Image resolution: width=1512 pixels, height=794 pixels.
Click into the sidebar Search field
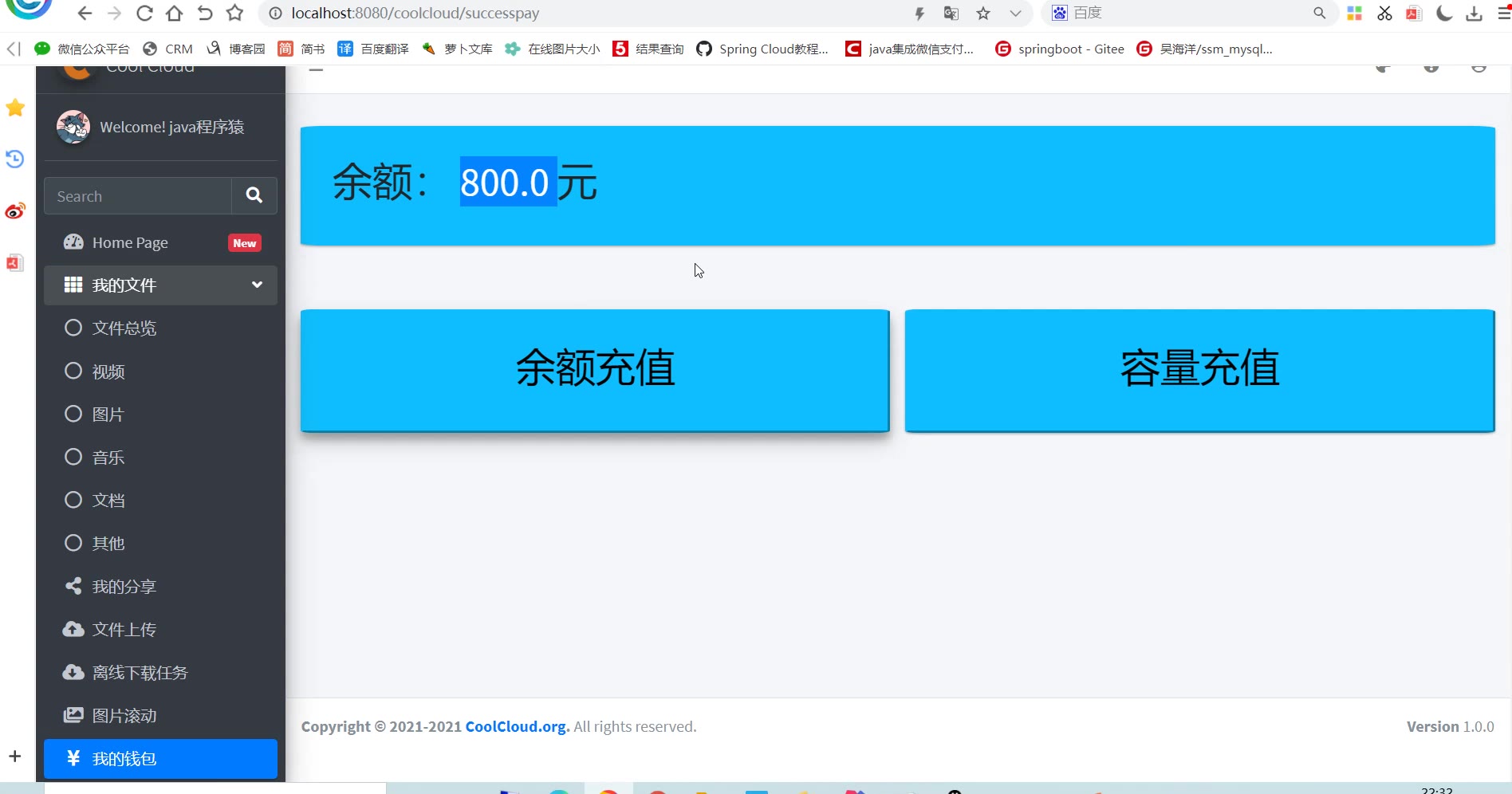click(x=138, y=196)
